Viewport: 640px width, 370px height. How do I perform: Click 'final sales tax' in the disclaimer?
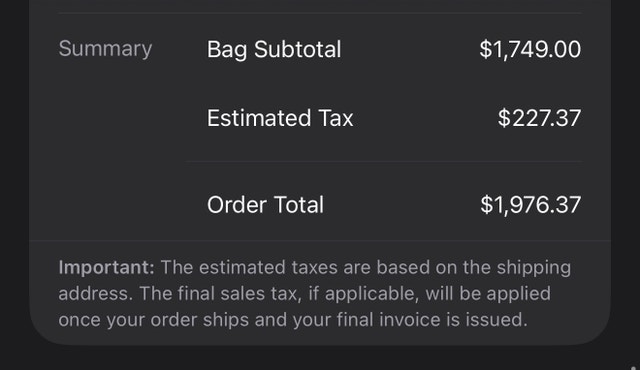coord(238,294)
